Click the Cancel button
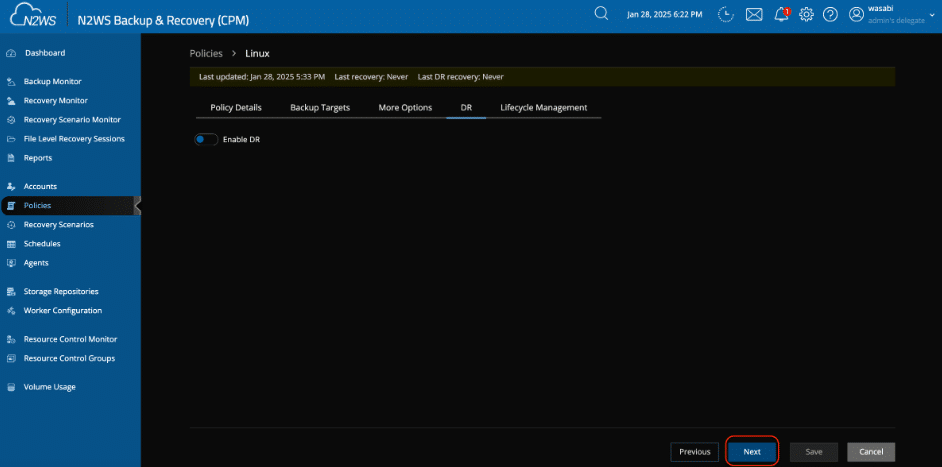This screenshot has width=942, height=467. [x=871, y=452]
